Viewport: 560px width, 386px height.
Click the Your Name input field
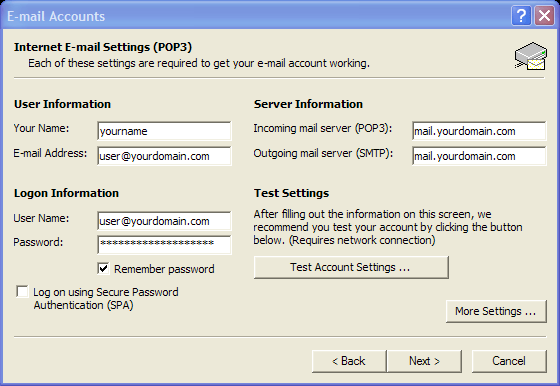(164, 131)
